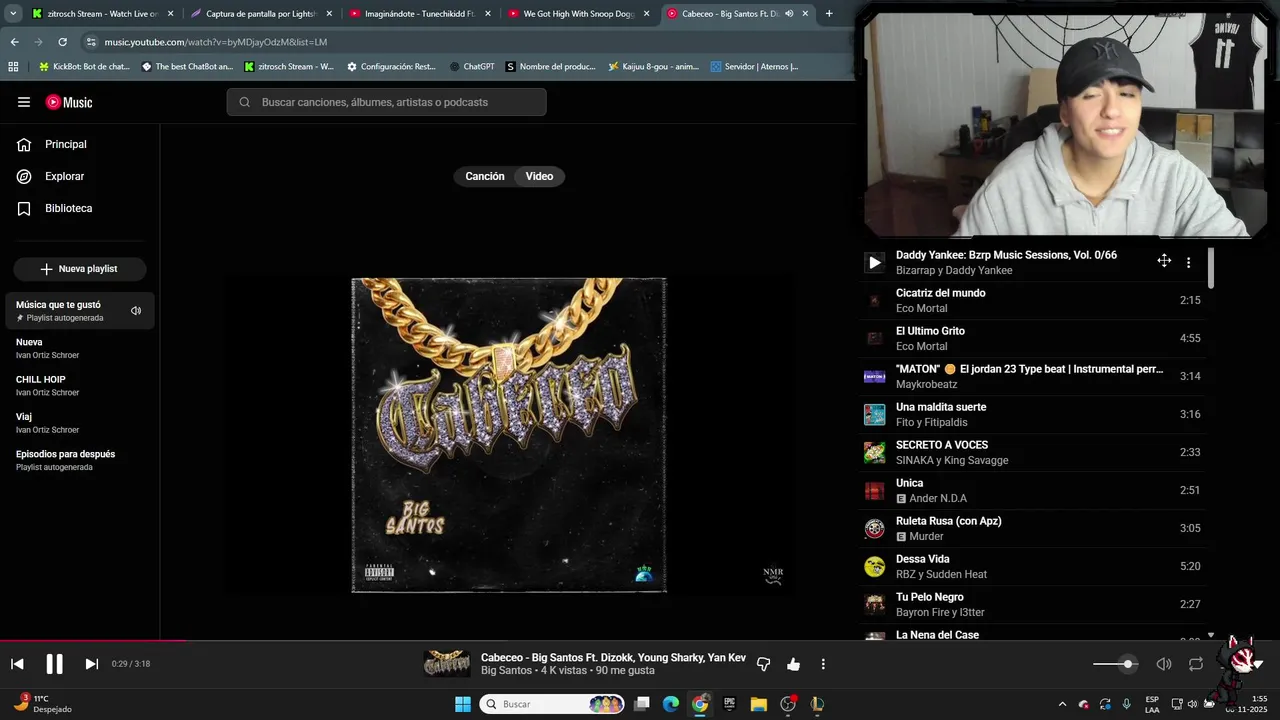Switch to Canción mode
Viewport: 1280px width, 720px height.
tap(485, 176)
